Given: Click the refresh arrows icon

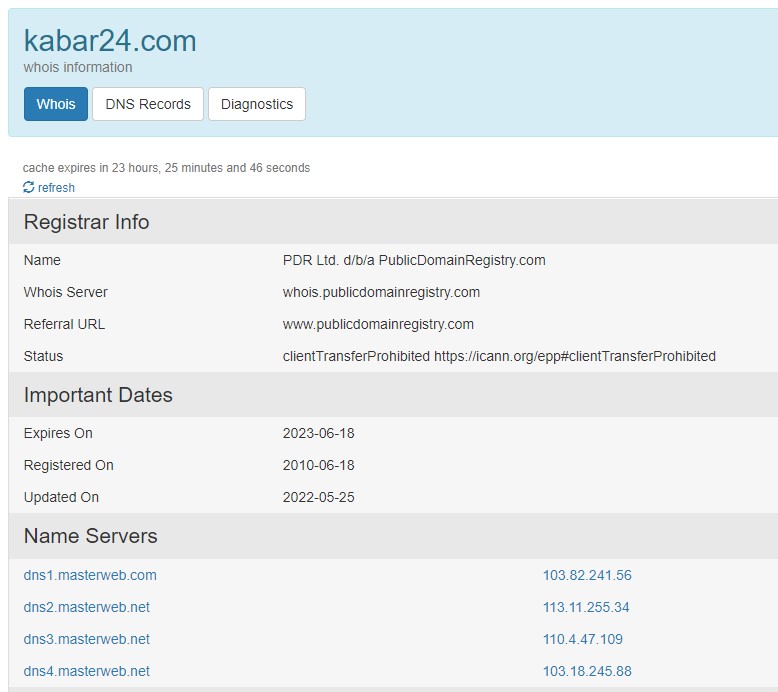Looking at the screenshot, I should [x=29, y=188].
